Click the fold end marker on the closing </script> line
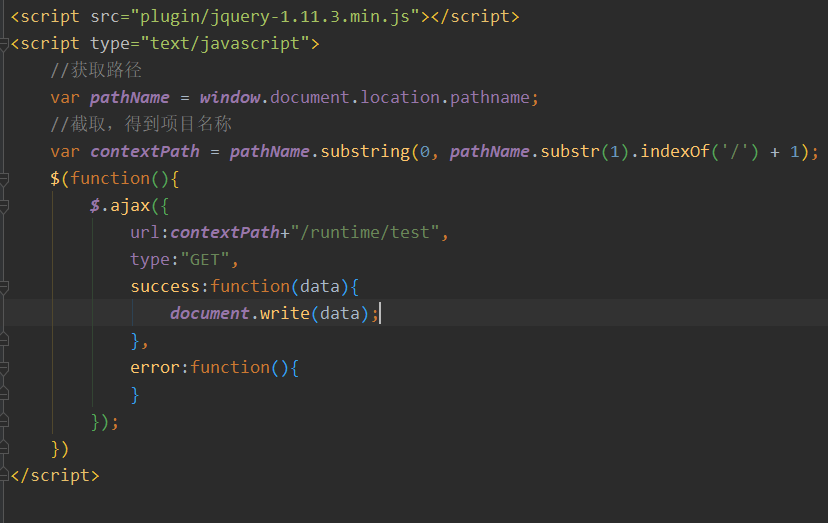Image resolution: width=828 pixels, height=523 pixels. (4, 475)
